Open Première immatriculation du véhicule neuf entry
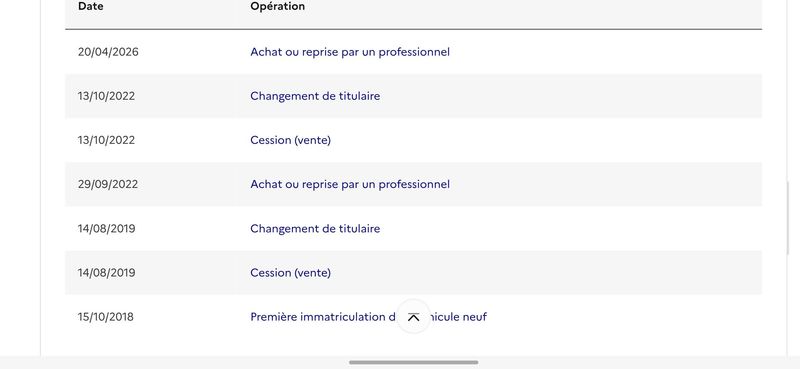The width and height of the screenshot is (800, 369). point(368,317)
